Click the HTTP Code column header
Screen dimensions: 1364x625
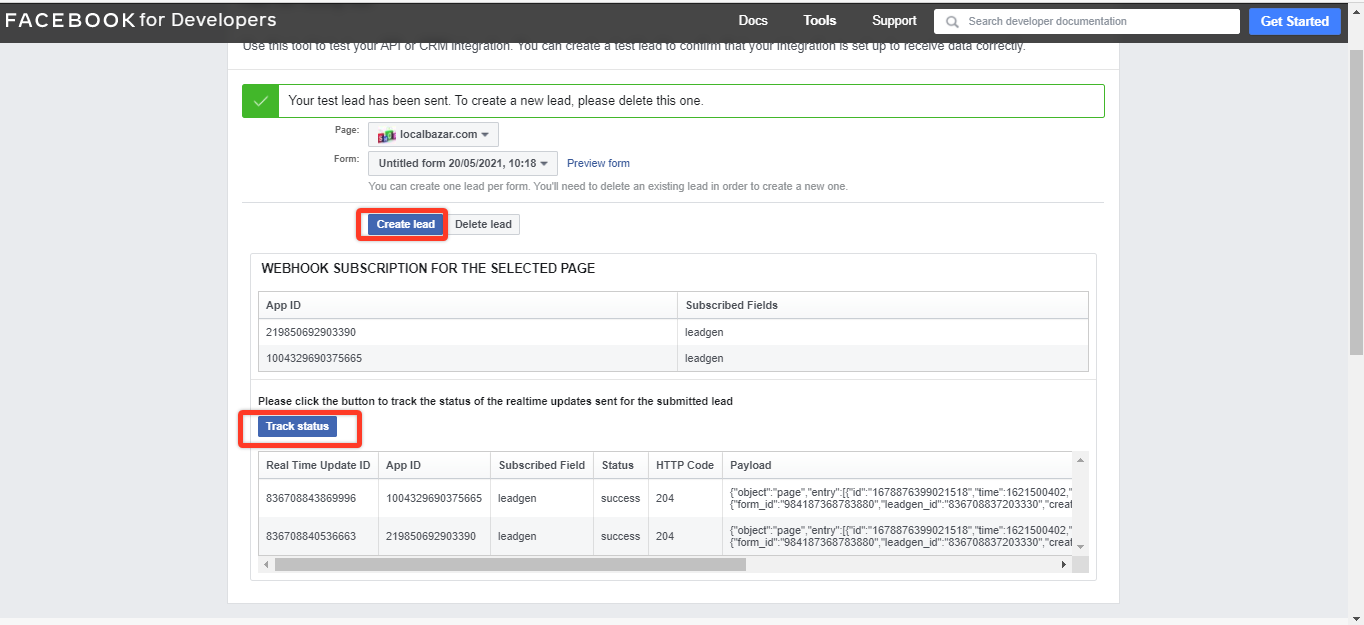685,465
